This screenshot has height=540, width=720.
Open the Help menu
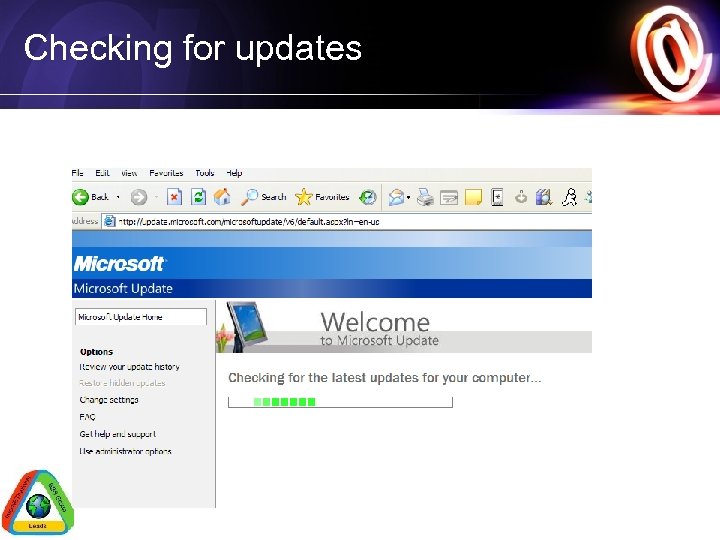point(234,173)
